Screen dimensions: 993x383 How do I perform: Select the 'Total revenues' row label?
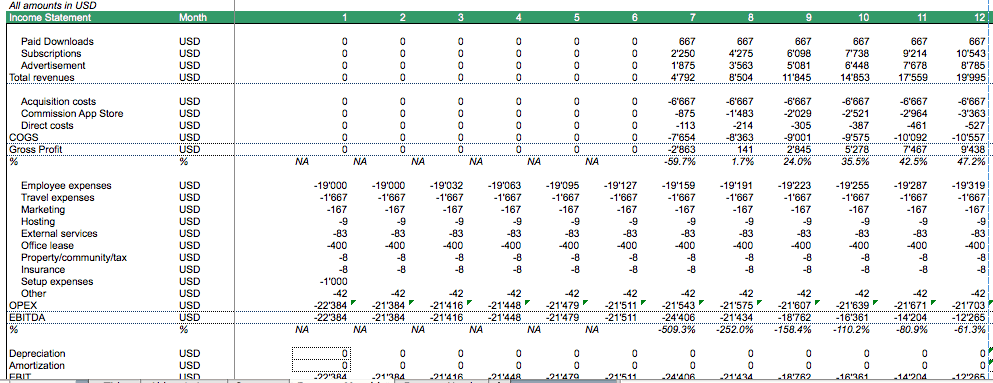41,77
